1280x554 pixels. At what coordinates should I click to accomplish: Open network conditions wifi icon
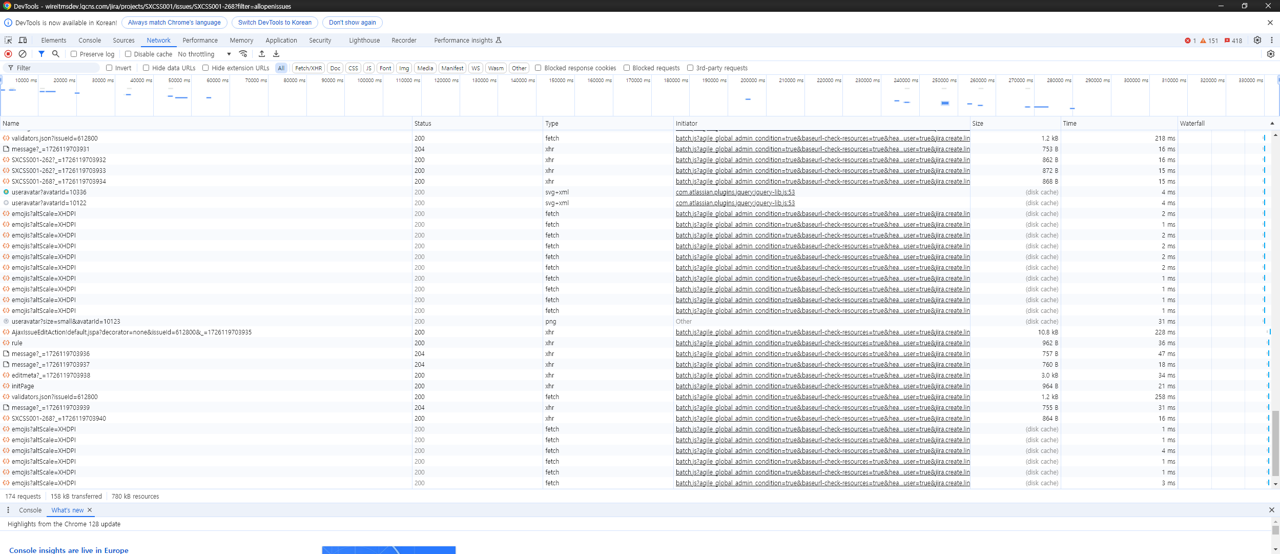coord(243,54)
